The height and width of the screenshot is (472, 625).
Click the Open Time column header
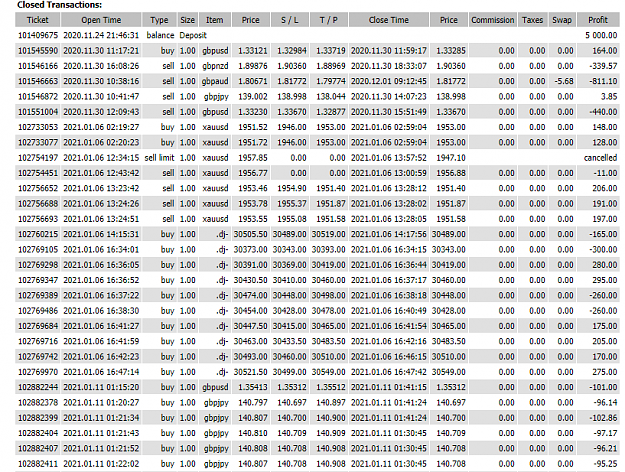(101, 20)
